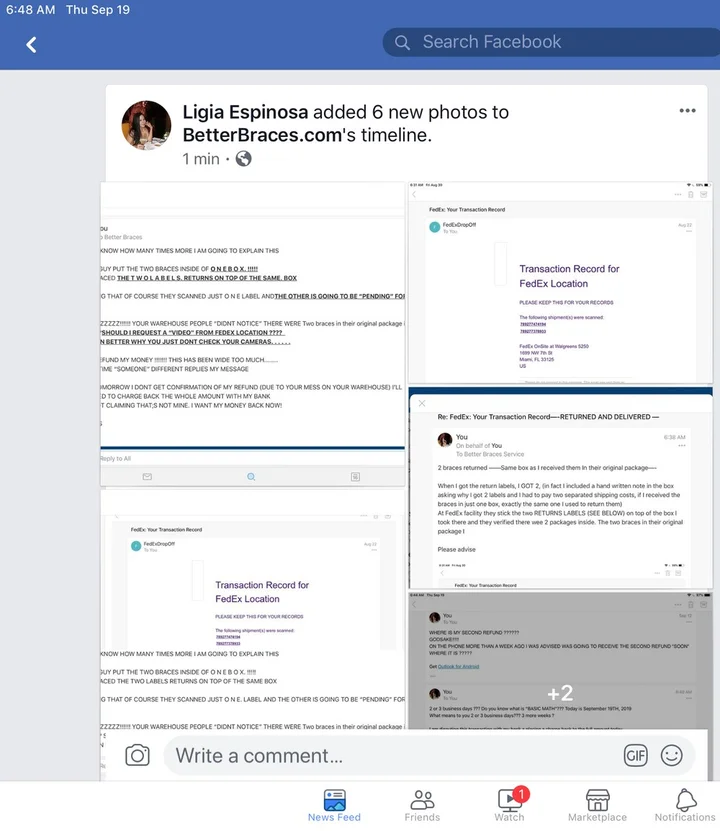Focus the Search Facebook field
The image size is (720, 831).
[x=551, y=42]
